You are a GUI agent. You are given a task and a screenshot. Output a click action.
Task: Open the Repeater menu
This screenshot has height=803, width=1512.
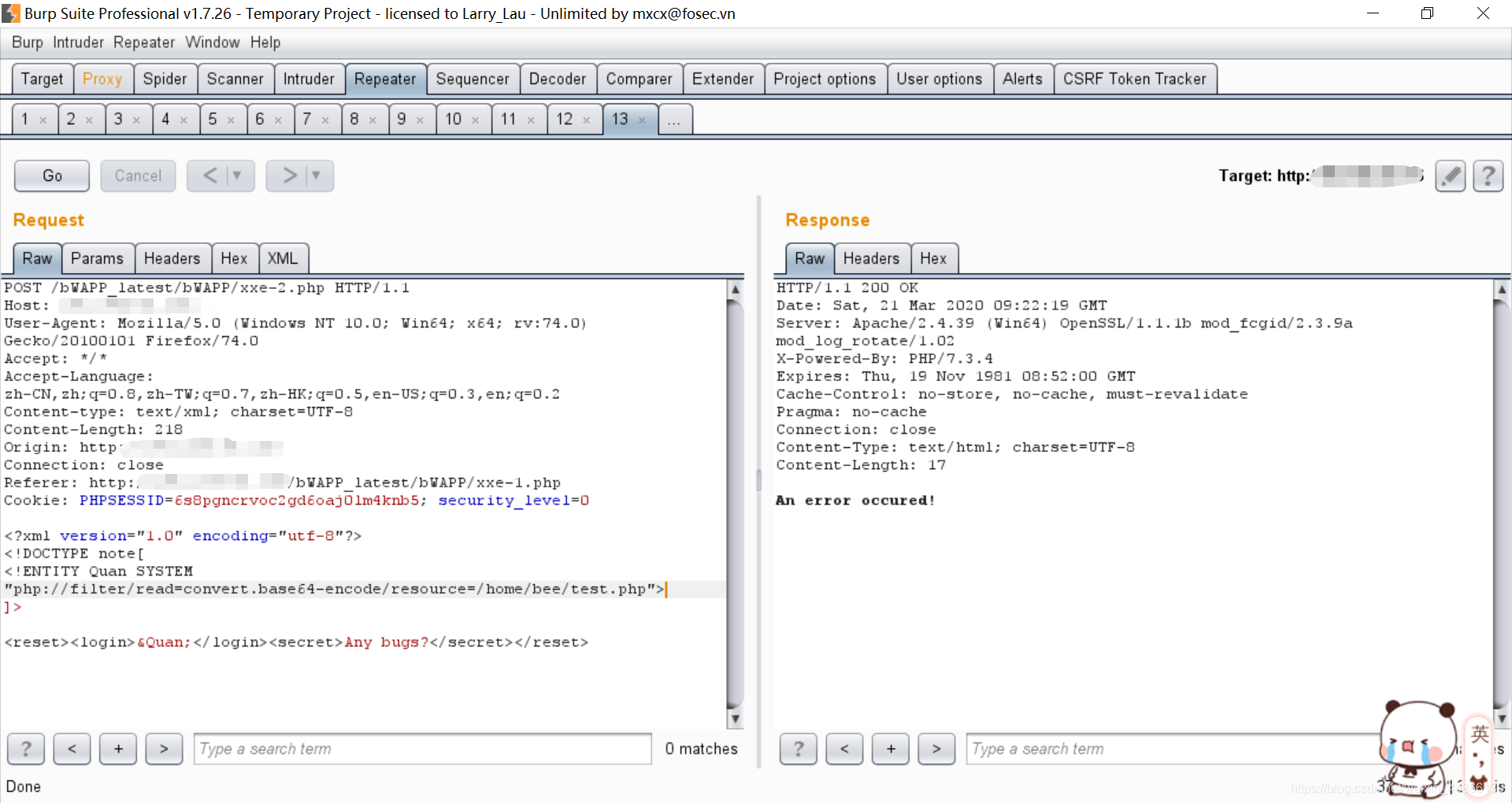[144, 43]
